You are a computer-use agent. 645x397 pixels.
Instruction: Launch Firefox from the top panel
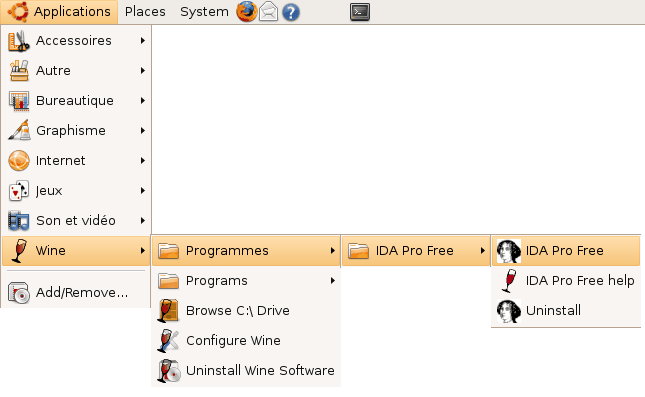246,12
